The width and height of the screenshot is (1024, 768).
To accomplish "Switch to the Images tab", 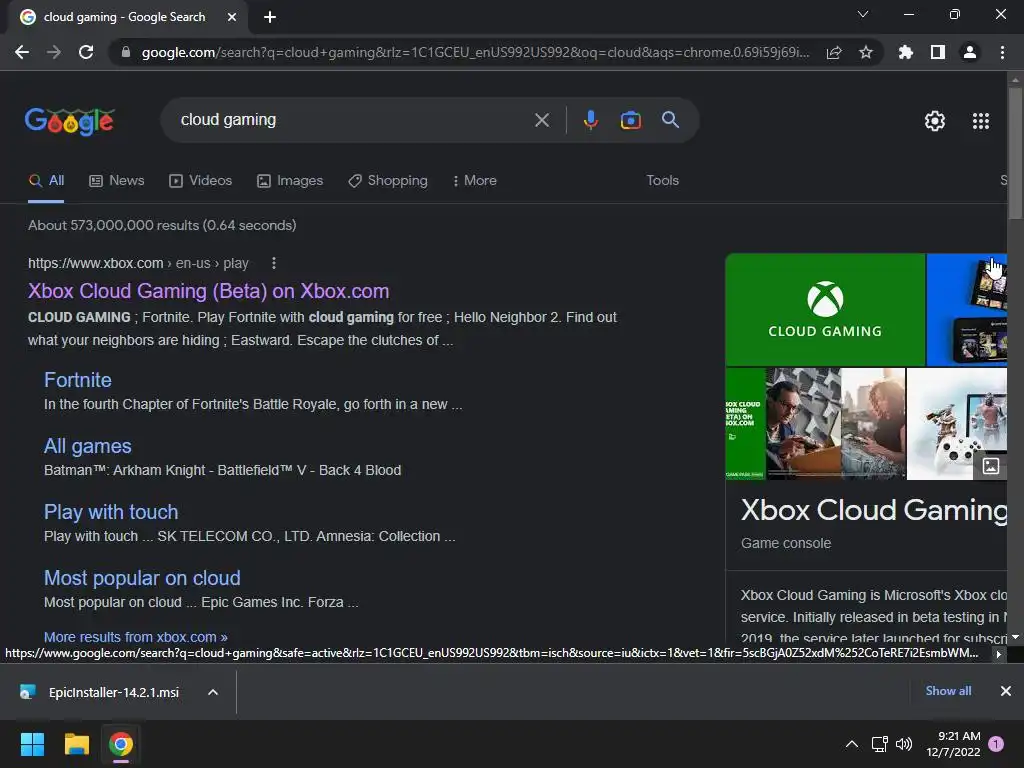I will 290,181.
